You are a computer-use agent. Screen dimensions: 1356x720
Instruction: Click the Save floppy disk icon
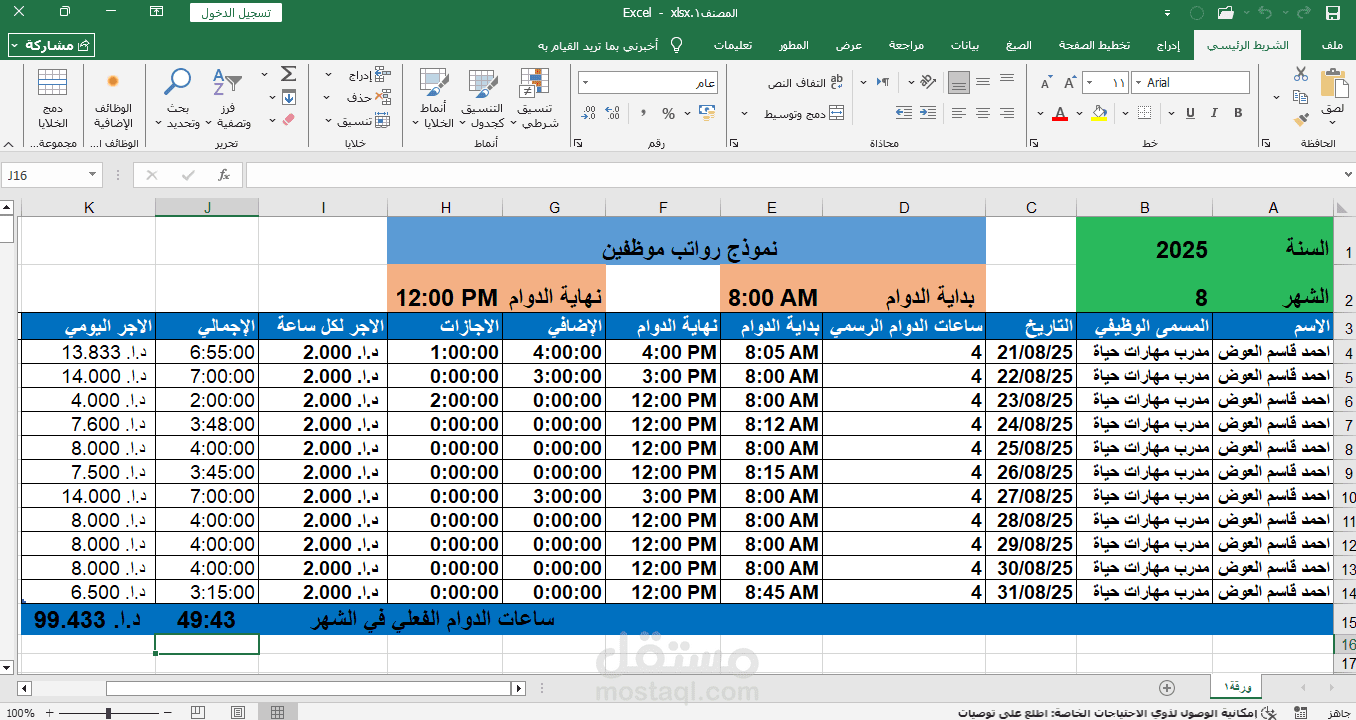pos(1332,13)
